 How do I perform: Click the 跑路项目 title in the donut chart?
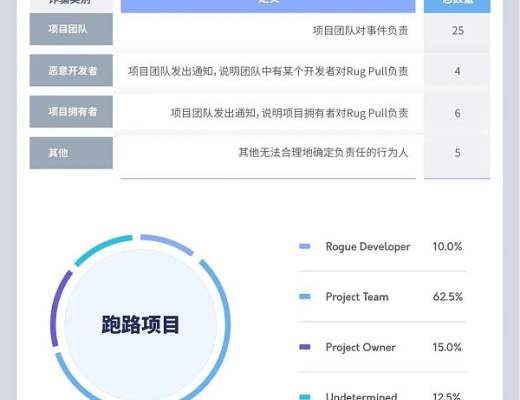(140, 324)
